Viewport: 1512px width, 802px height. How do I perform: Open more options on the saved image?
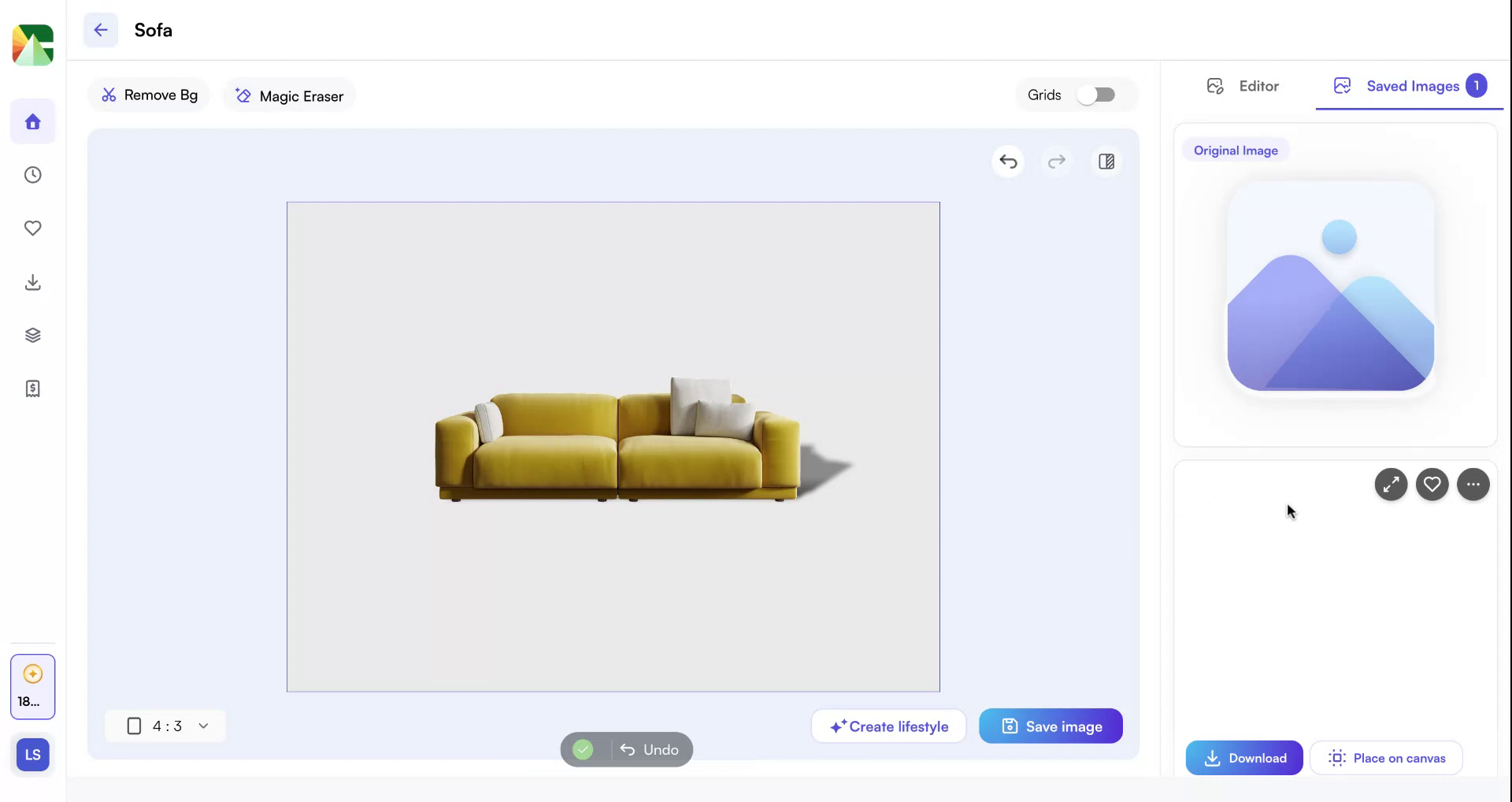point(1473,484)
